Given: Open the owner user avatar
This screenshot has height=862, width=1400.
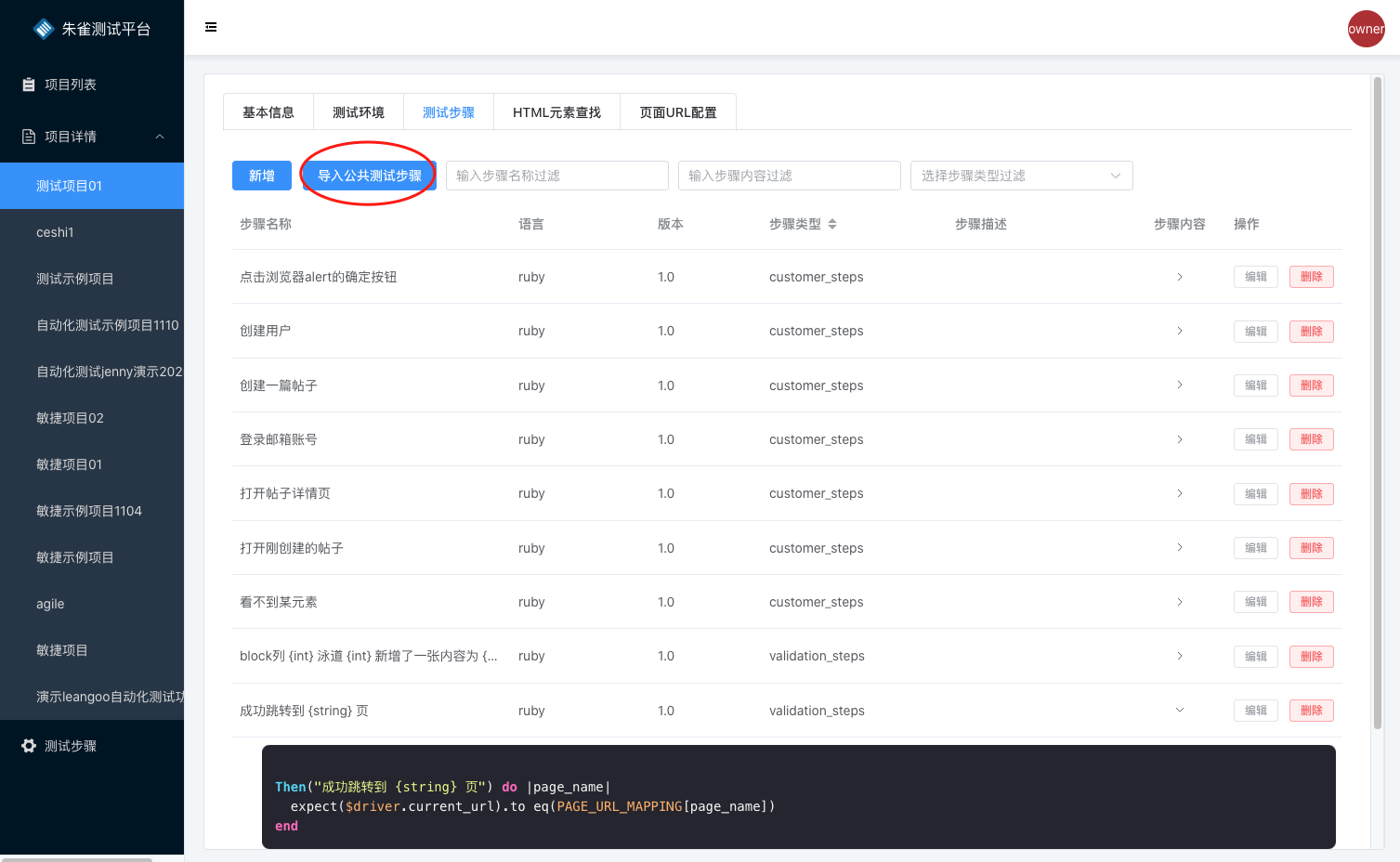Looking at the screenshot, I should point(1366,29).
